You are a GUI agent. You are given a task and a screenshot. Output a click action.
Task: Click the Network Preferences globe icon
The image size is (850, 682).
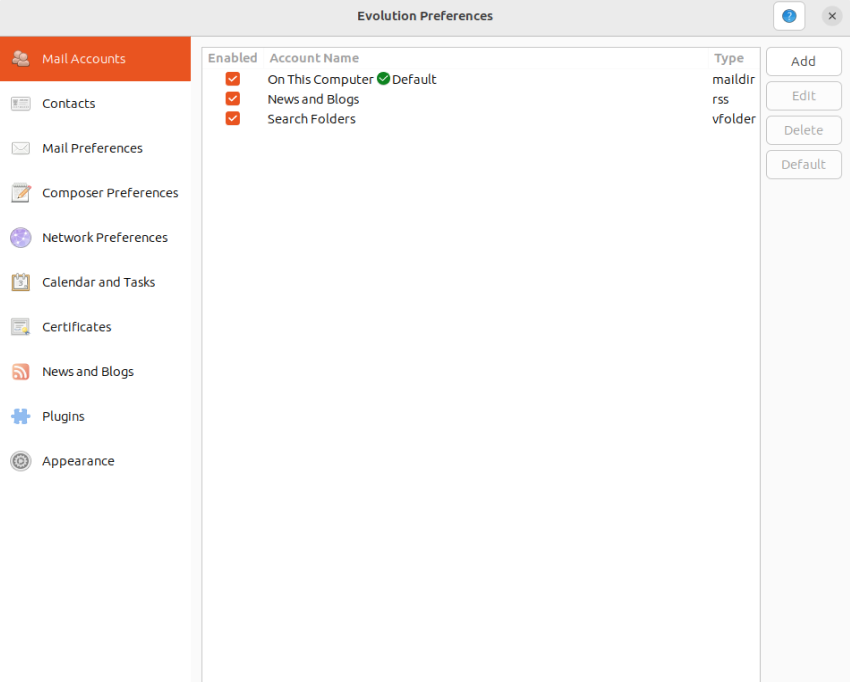(21, 237)
